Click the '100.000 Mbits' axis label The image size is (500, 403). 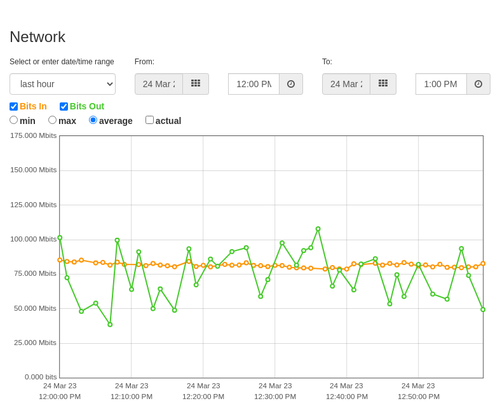(33, 239)
